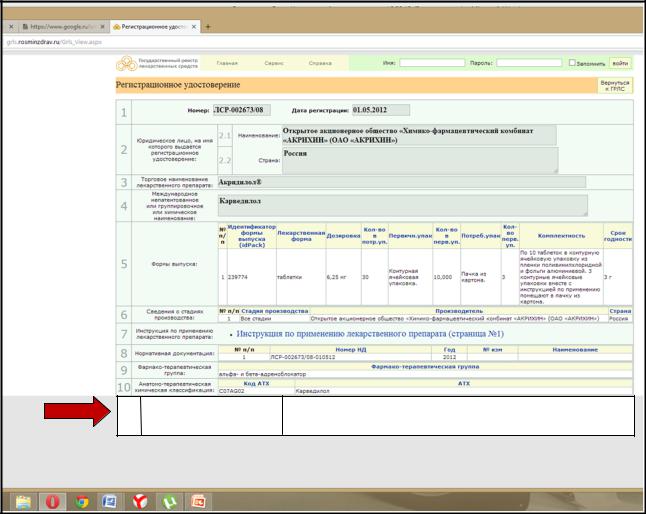Click the Opera icon in the taskbar
Screen dimensions: 646x514
coord(53,502)
